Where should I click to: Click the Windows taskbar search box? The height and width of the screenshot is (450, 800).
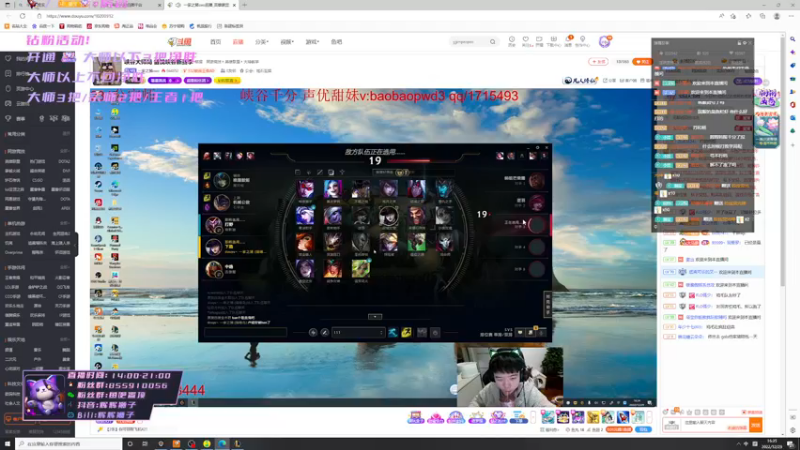[x=69, y=444]
